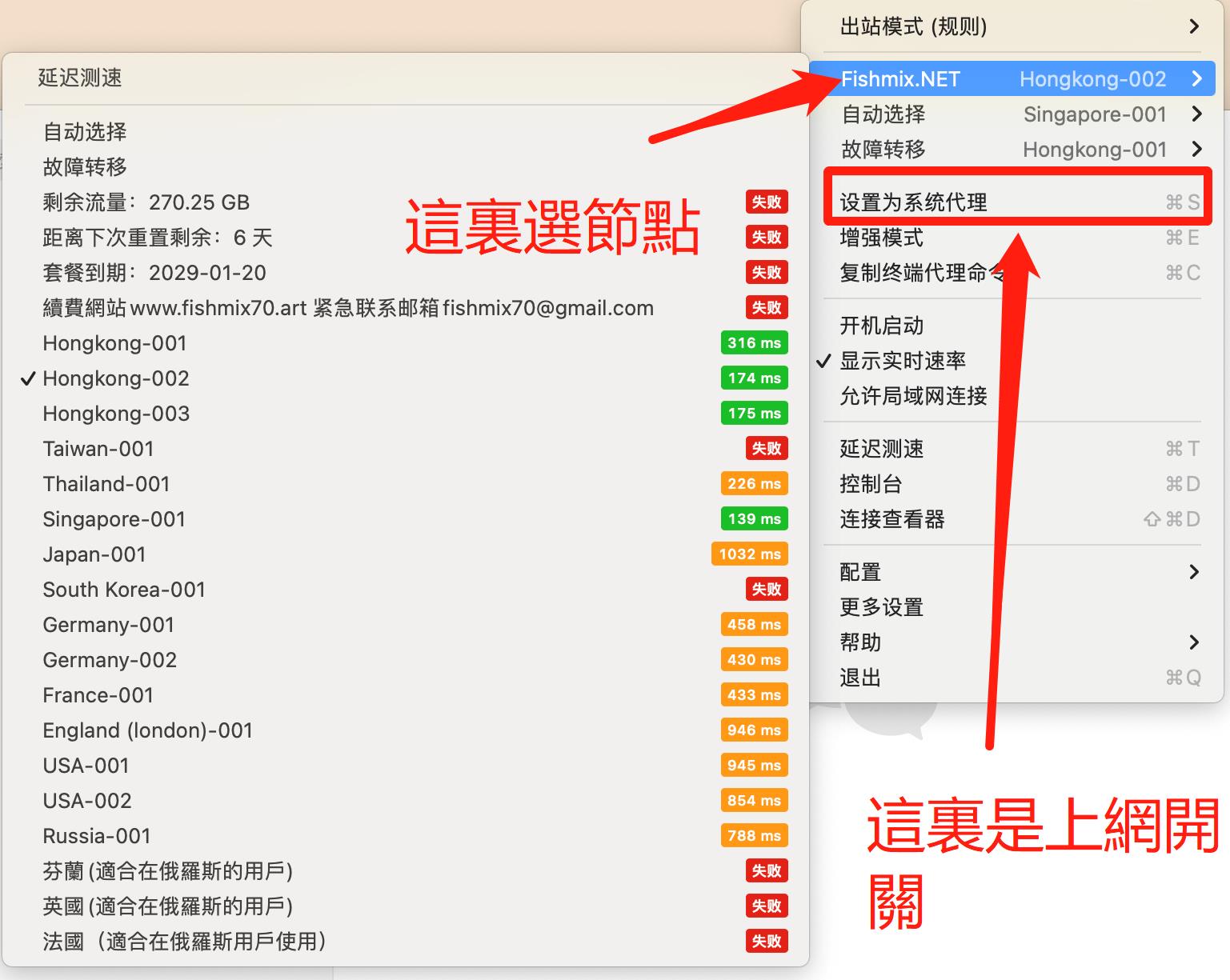Select the Taiwan-001 node

point(405,449)
